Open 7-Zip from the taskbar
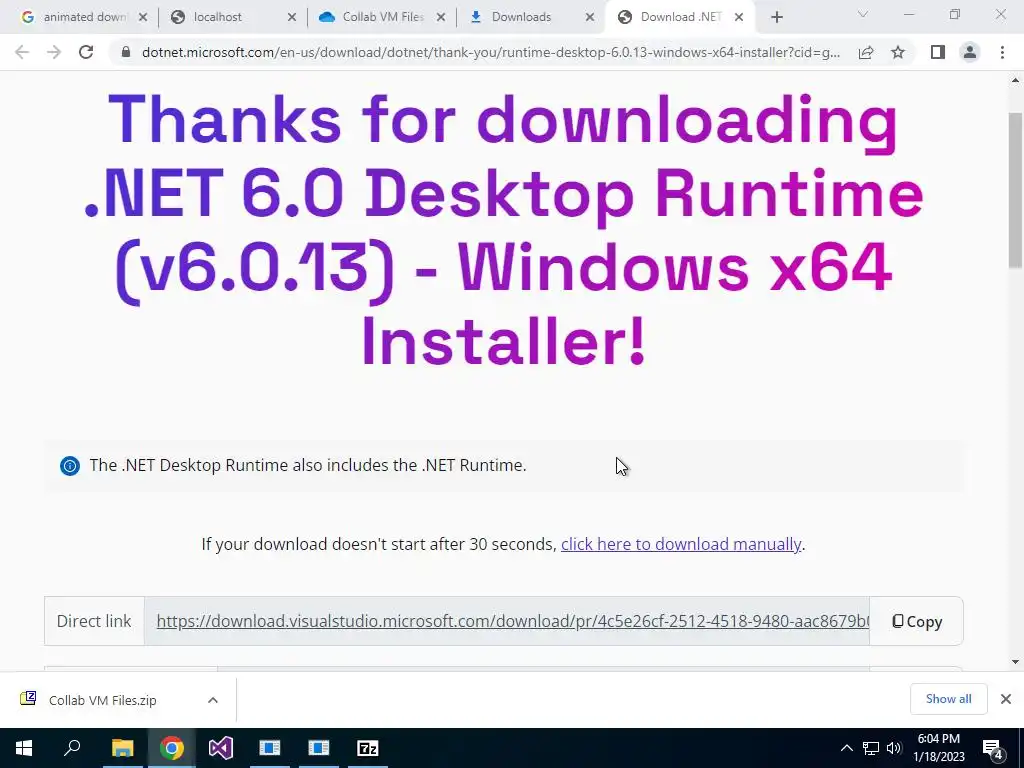This screenshot has height=768, width=1024. pos(368,748)
